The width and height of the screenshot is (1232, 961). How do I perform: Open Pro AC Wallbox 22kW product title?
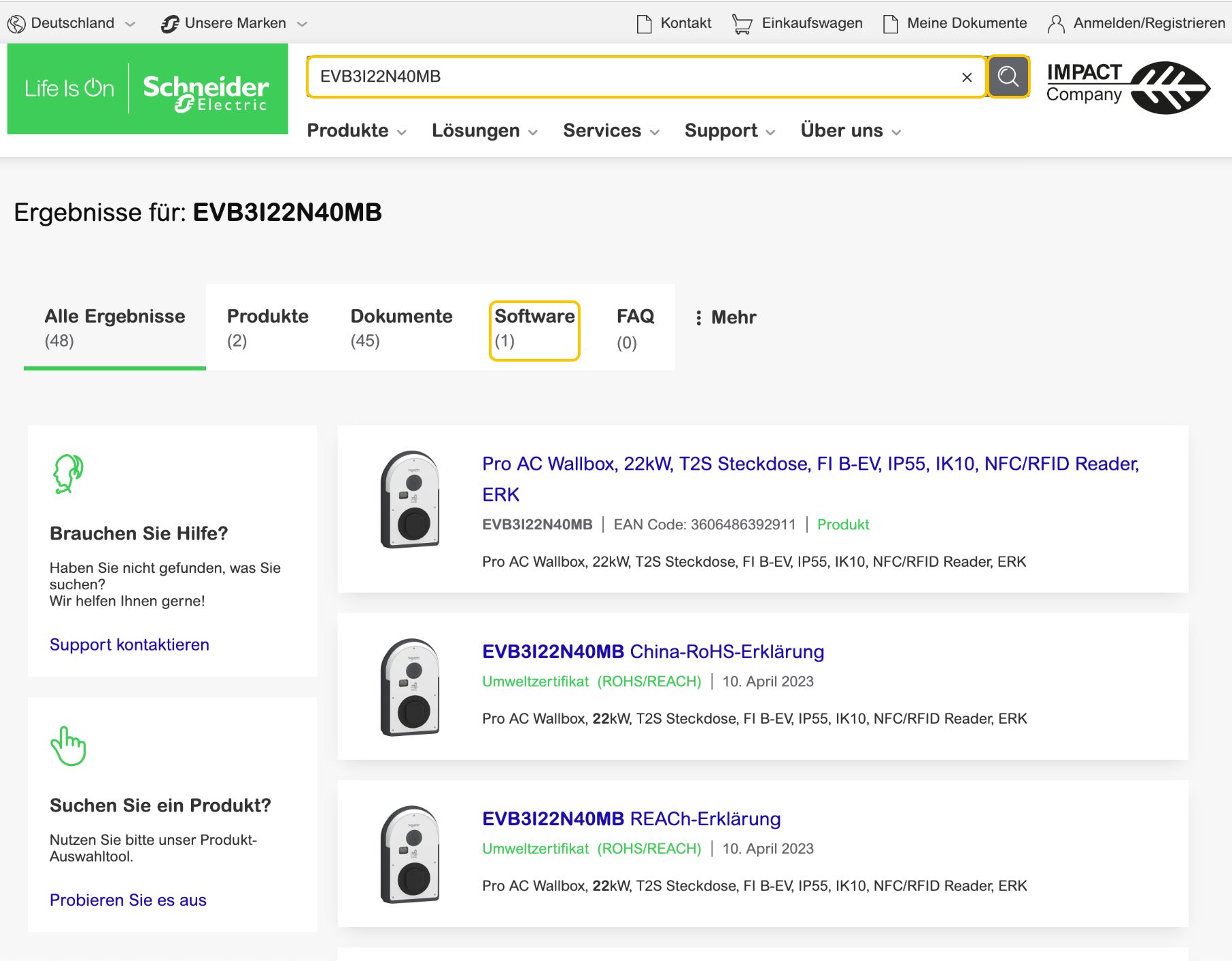810,479
